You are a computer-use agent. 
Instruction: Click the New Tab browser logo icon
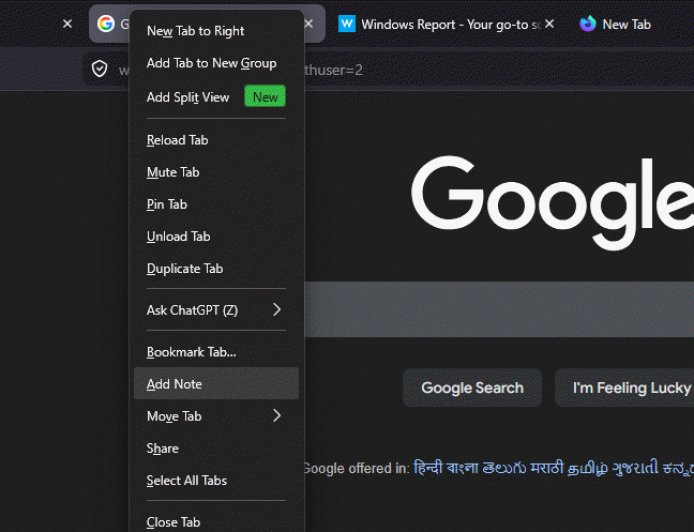588,24
